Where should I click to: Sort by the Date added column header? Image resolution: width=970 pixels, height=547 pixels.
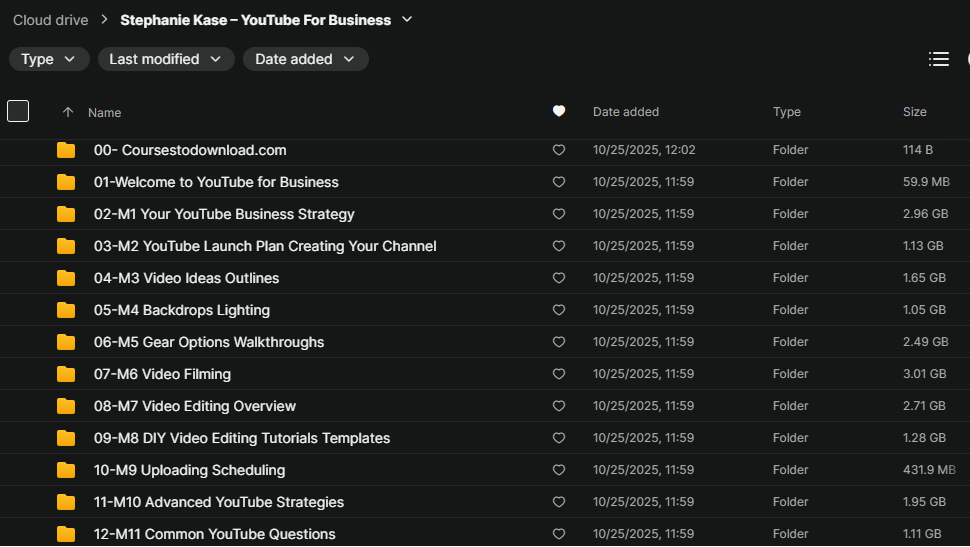click(625, 112)
